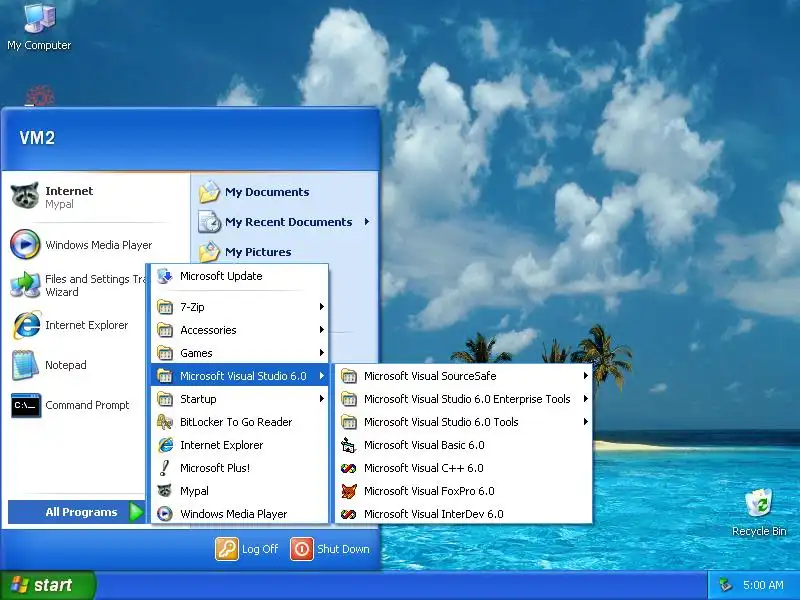This screenshot has height=600, width=800.
Task: Launch Microsoft Visual Basic 6.0 label
Action: click(424, 445)
